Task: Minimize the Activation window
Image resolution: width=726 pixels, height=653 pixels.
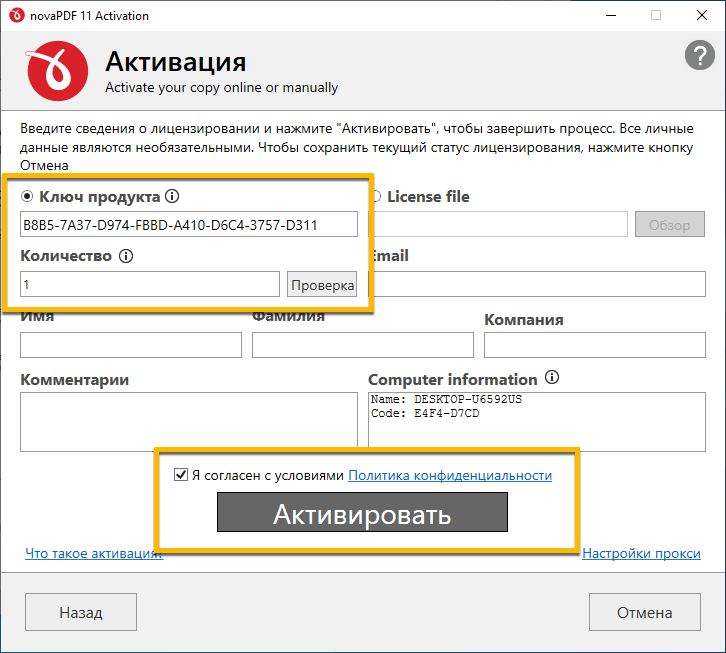Action: click(611, 15)
